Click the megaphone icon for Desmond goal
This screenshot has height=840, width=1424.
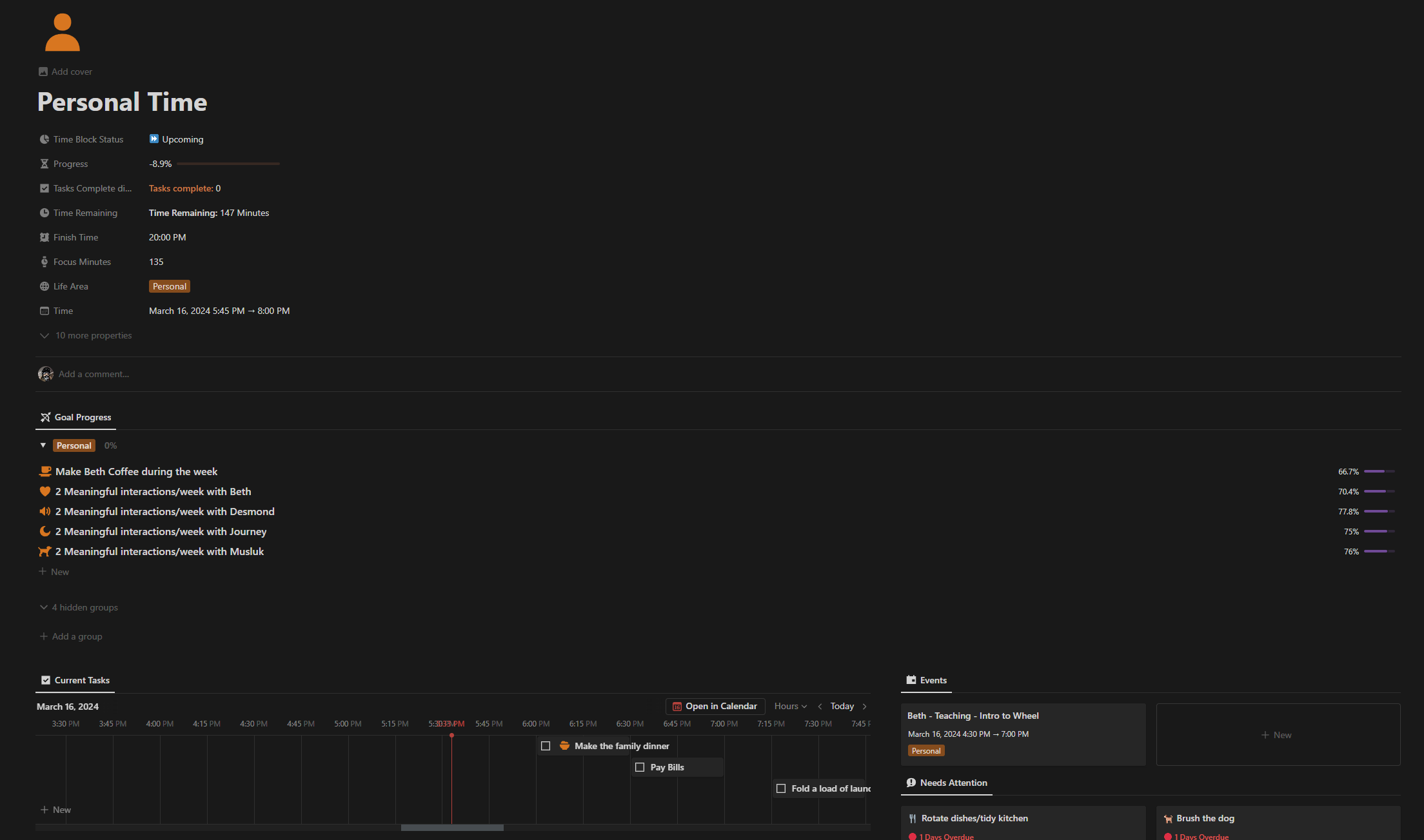point(44,511)
